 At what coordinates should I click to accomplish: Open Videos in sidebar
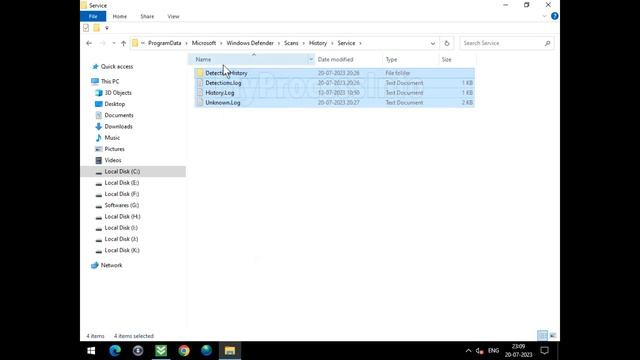click(113, 160)
